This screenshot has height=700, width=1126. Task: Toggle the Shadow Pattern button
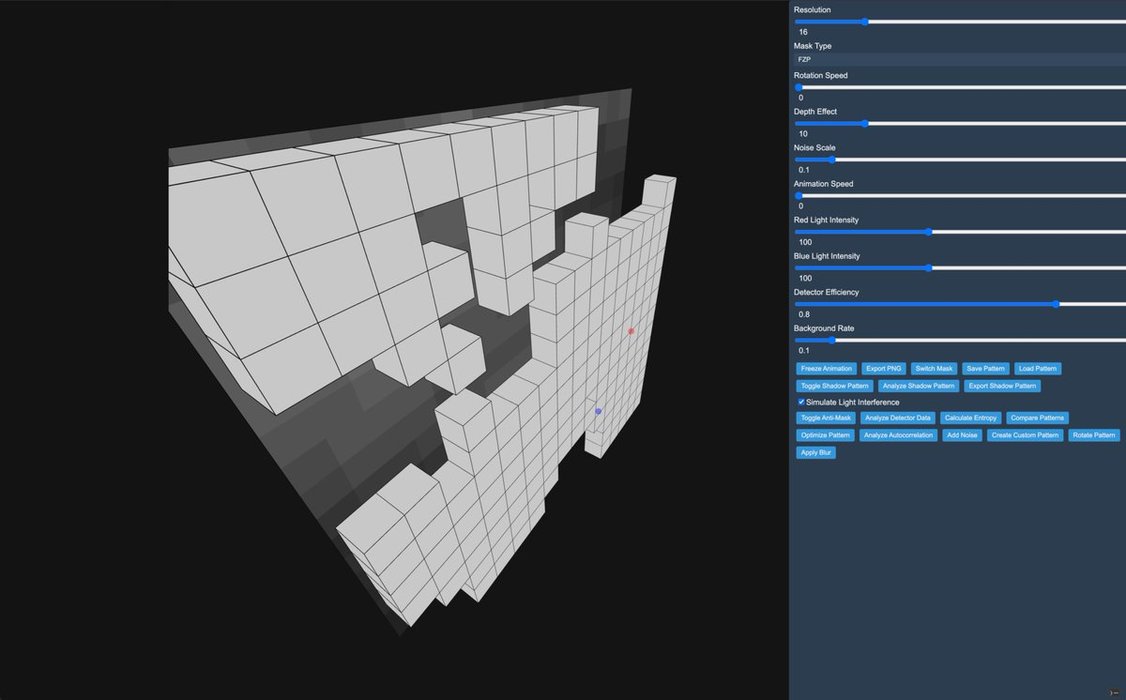click(x=834, y=386)
